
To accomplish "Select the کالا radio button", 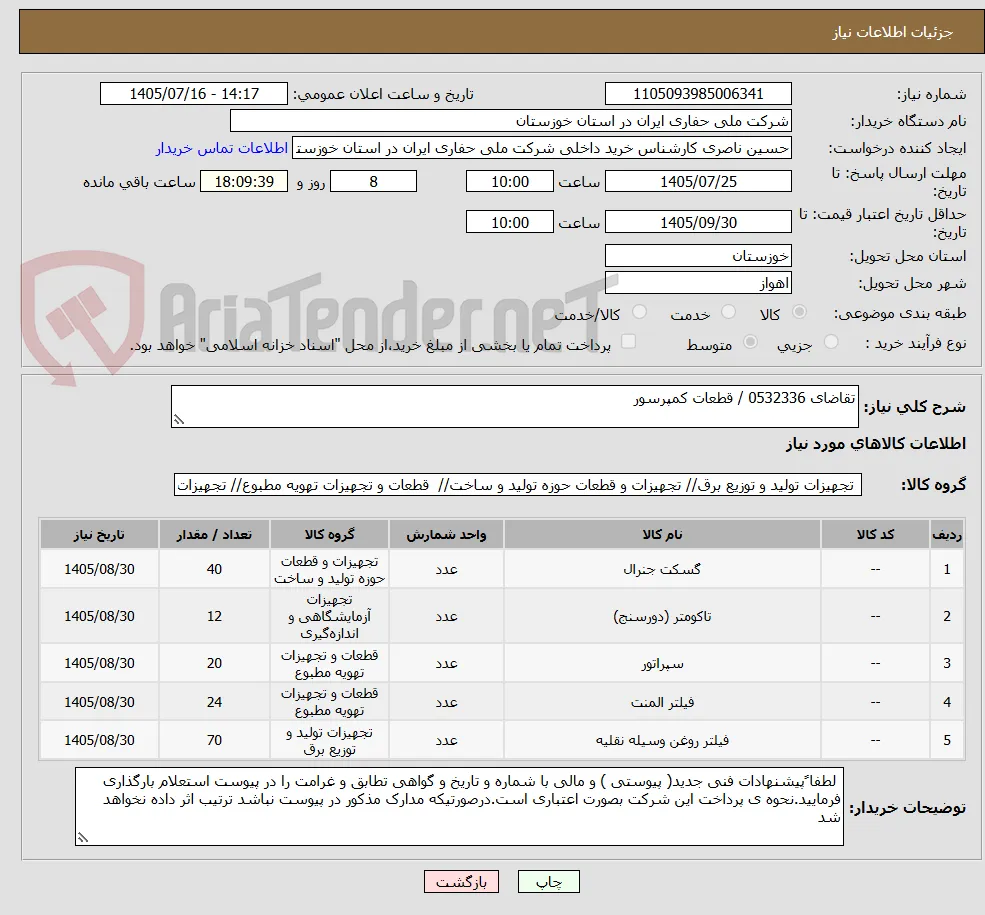I will [800, 311].
